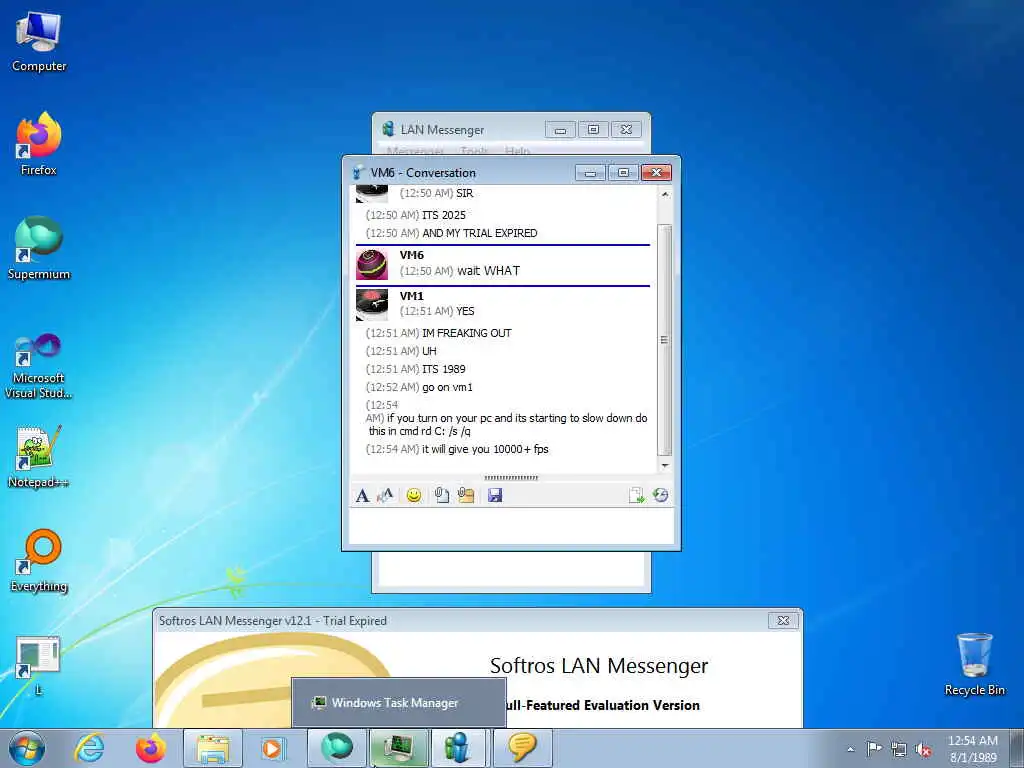Click the message 'wait WHAT'
This screenshot has width=1024, height=768.
click(488, 270)
